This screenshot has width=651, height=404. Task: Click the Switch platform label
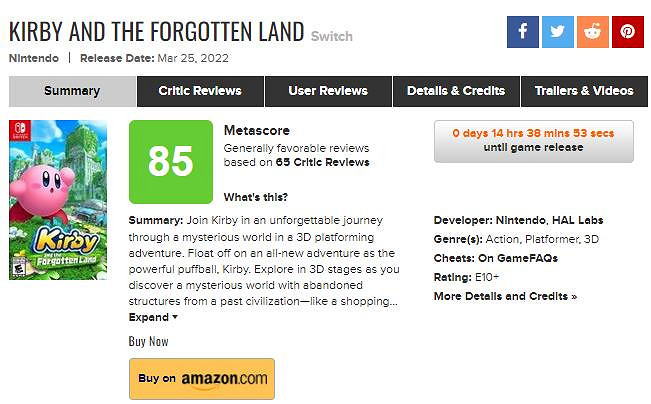pos(332,37)
